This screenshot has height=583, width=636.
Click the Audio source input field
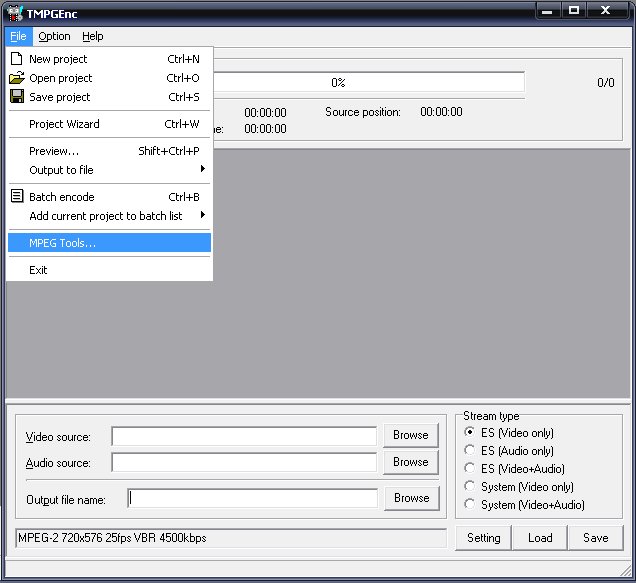coord(244,463)
